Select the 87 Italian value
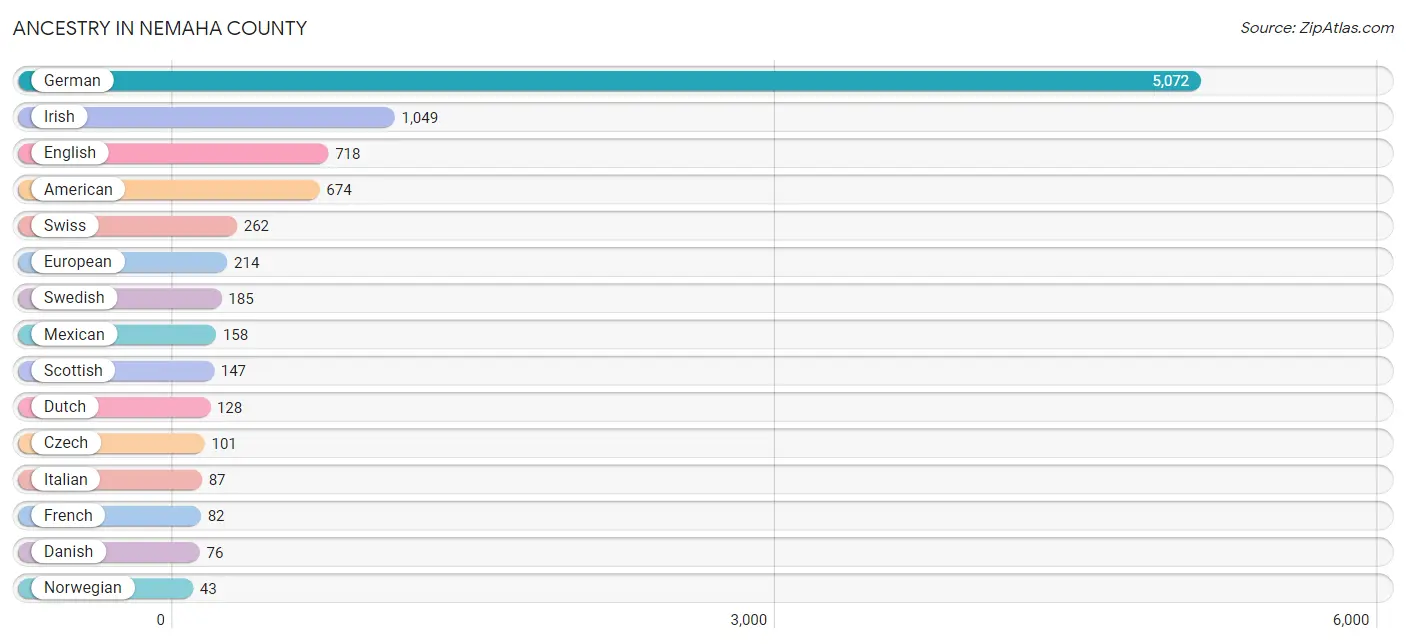This screenshot has height=644, width=1406. [217, 480]
